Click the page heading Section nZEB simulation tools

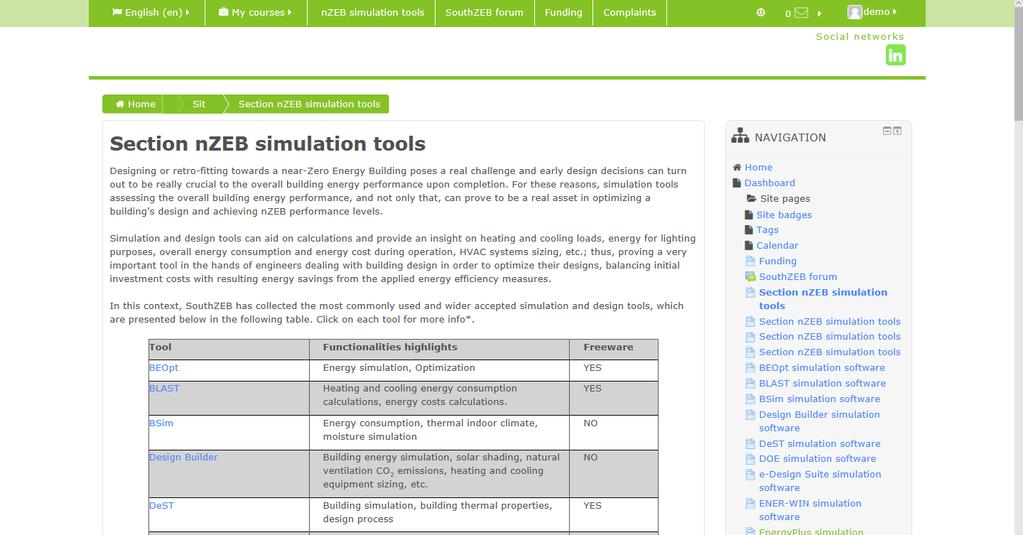(x=267, y=144)
